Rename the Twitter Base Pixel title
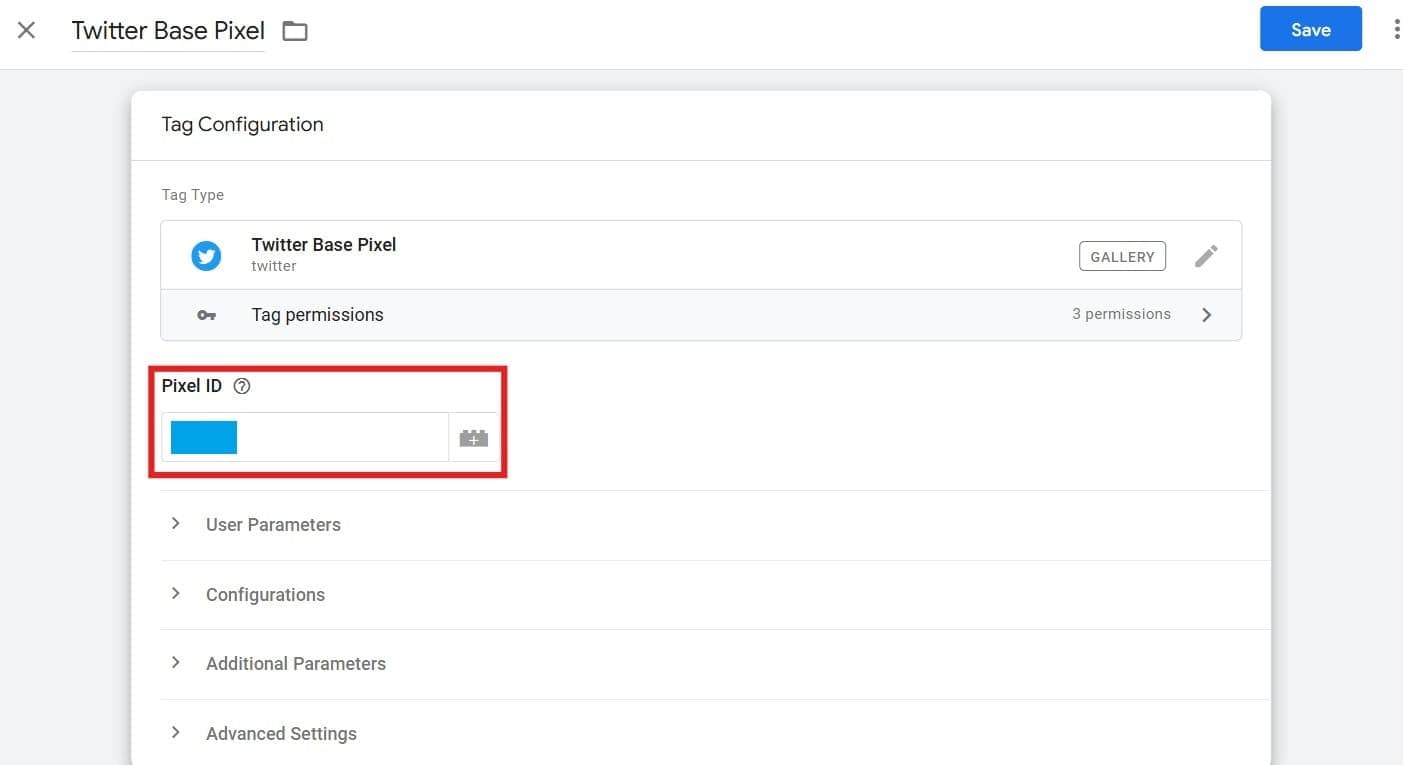This screenshot has width=1403, height=765. click(168, 30)
